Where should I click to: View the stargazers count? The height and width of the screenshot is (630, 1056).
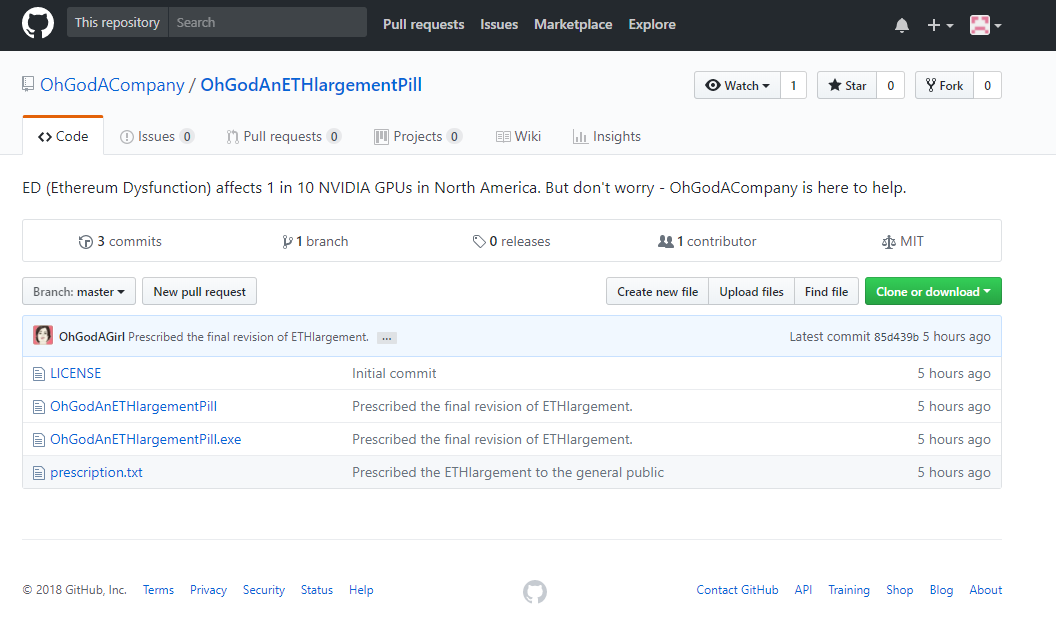point(890,86)
